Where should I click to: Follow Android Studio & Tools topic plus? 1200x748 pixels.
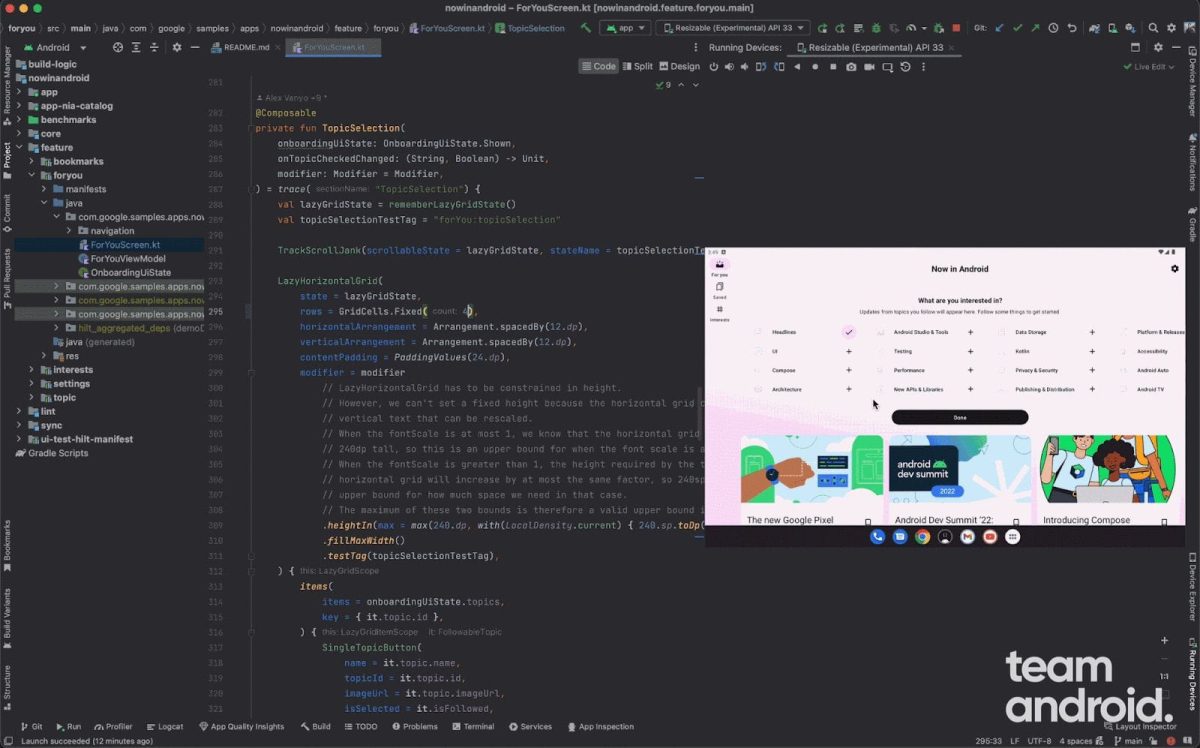(970, 332)
